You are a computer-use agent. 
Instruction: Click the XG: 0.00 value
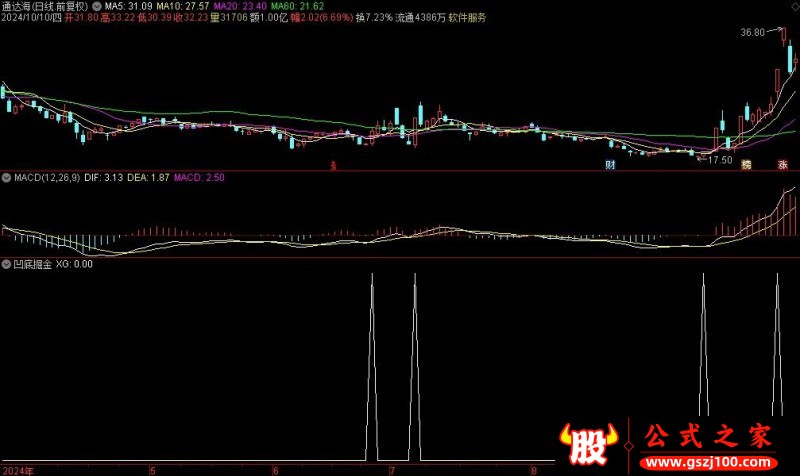click(x=74, y=264)
